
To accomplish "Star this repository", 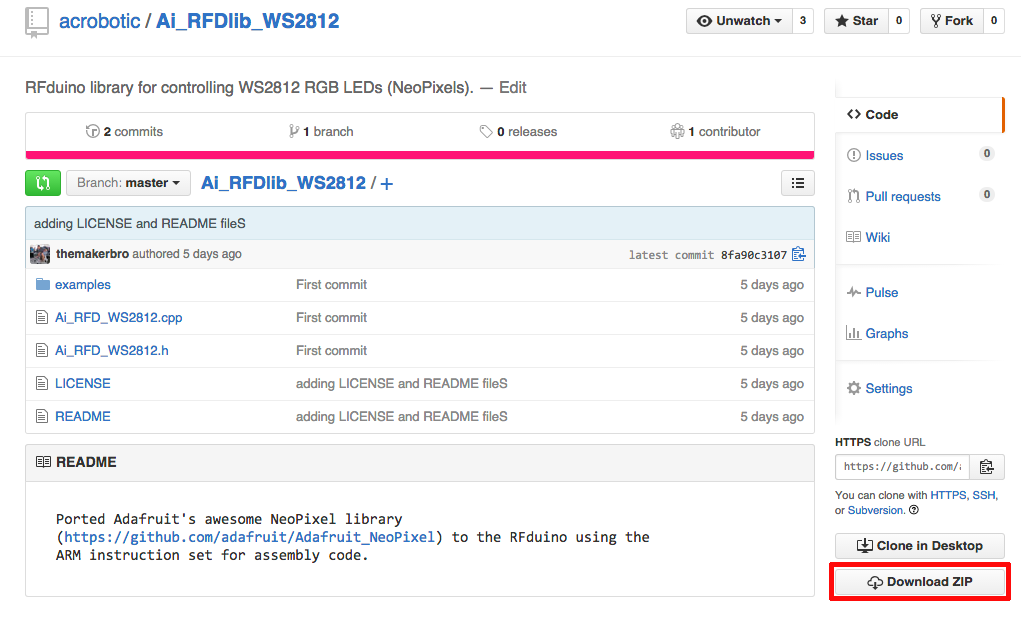I will point(856,21).
